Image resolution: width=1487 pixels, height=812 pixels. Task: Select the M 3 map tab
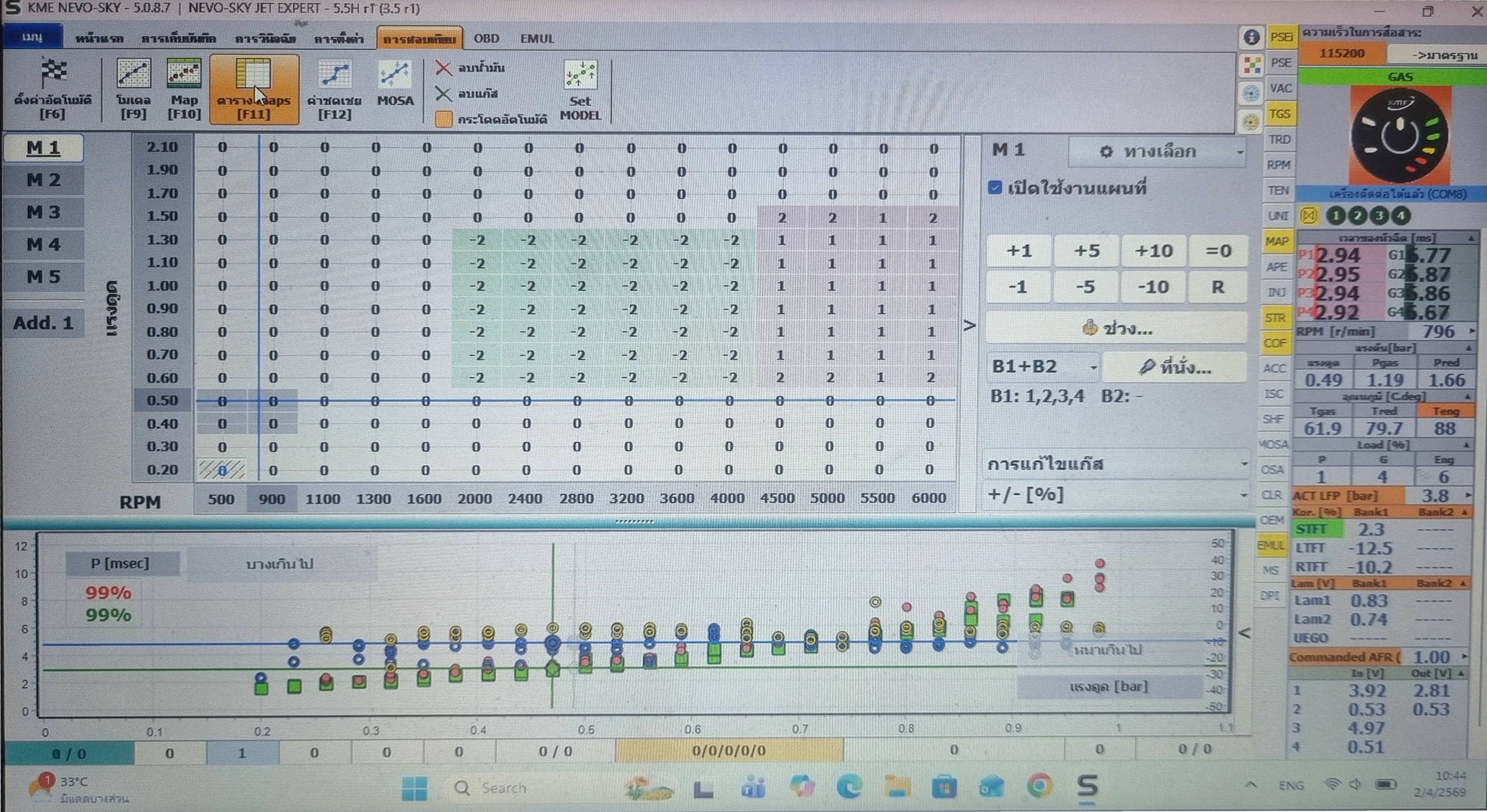43,213
